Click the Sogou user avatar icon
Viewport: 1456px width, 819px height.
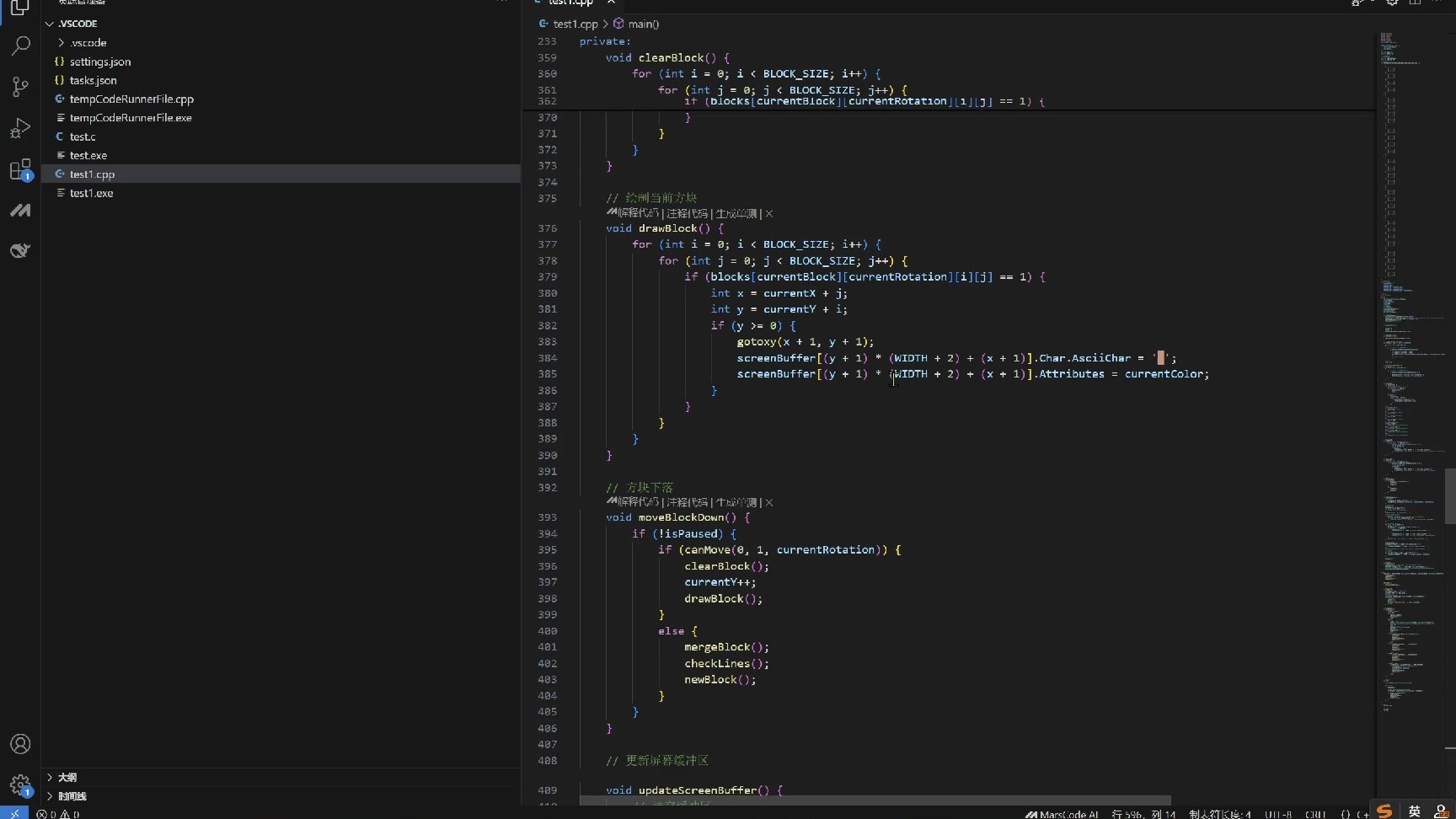(x=1442, y=811)
